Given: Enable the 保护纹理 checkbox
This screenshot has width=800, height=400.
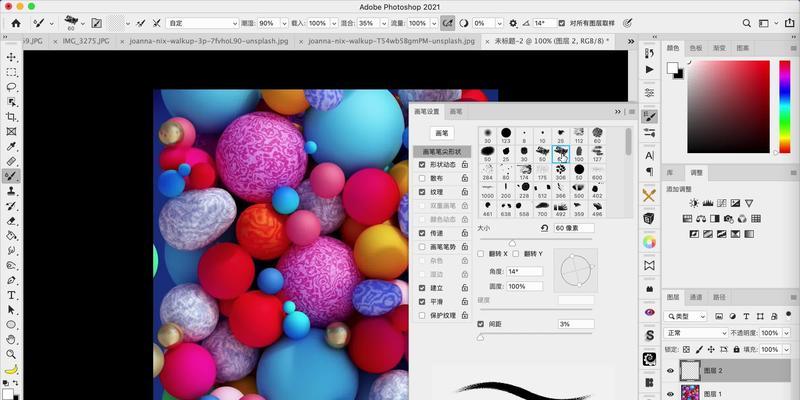Looking at the screenshot, I should 422,315.
